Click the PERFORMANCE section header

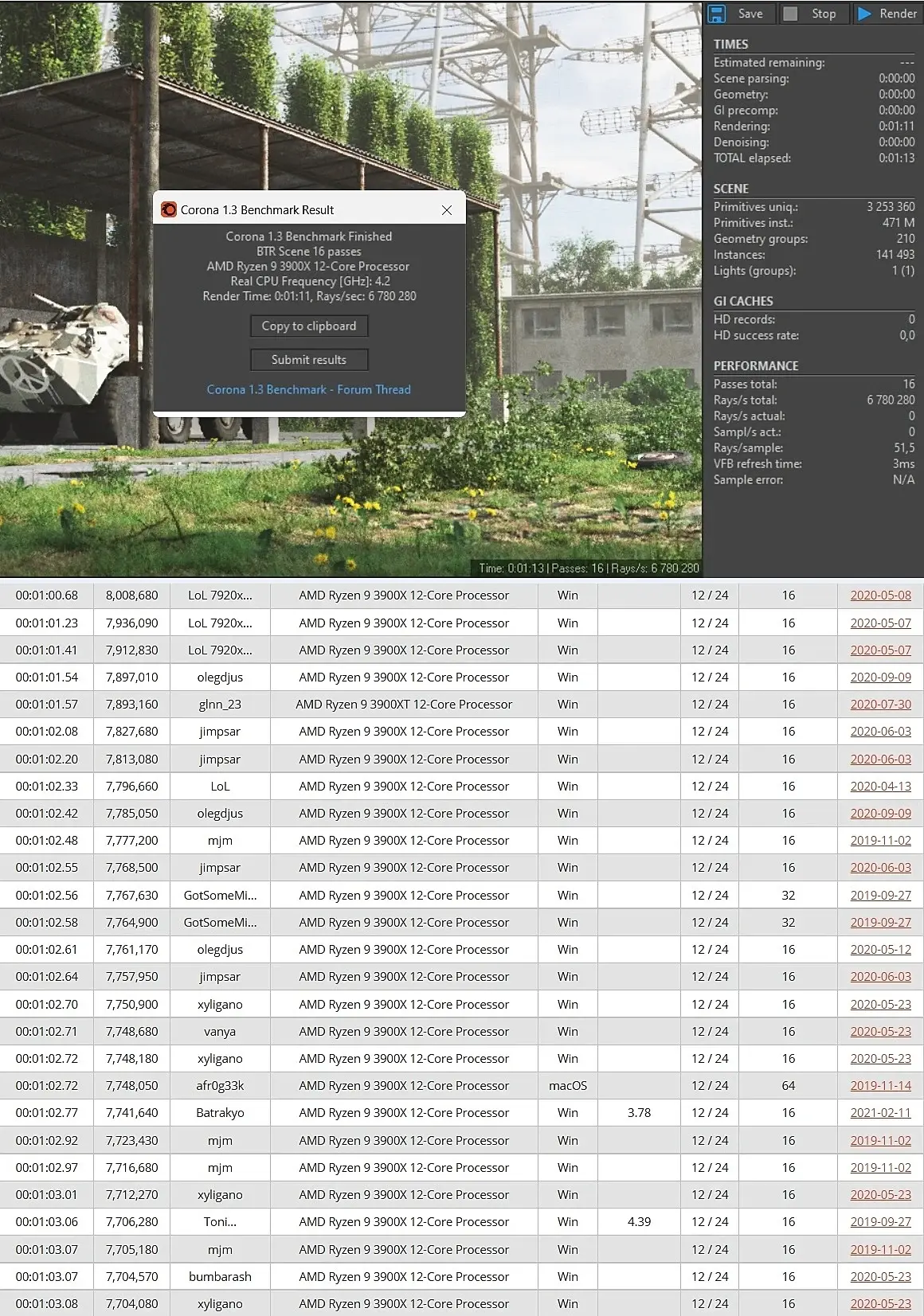click(x=756, y=366)
